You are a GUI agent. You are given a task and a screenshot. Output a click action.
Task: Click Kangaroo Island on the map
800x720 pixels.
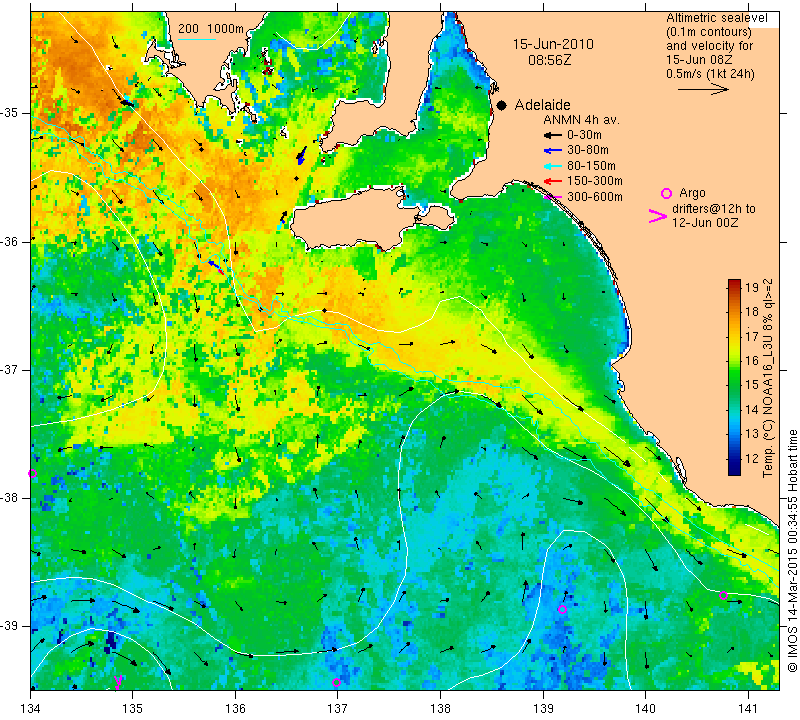pos(357,218)
